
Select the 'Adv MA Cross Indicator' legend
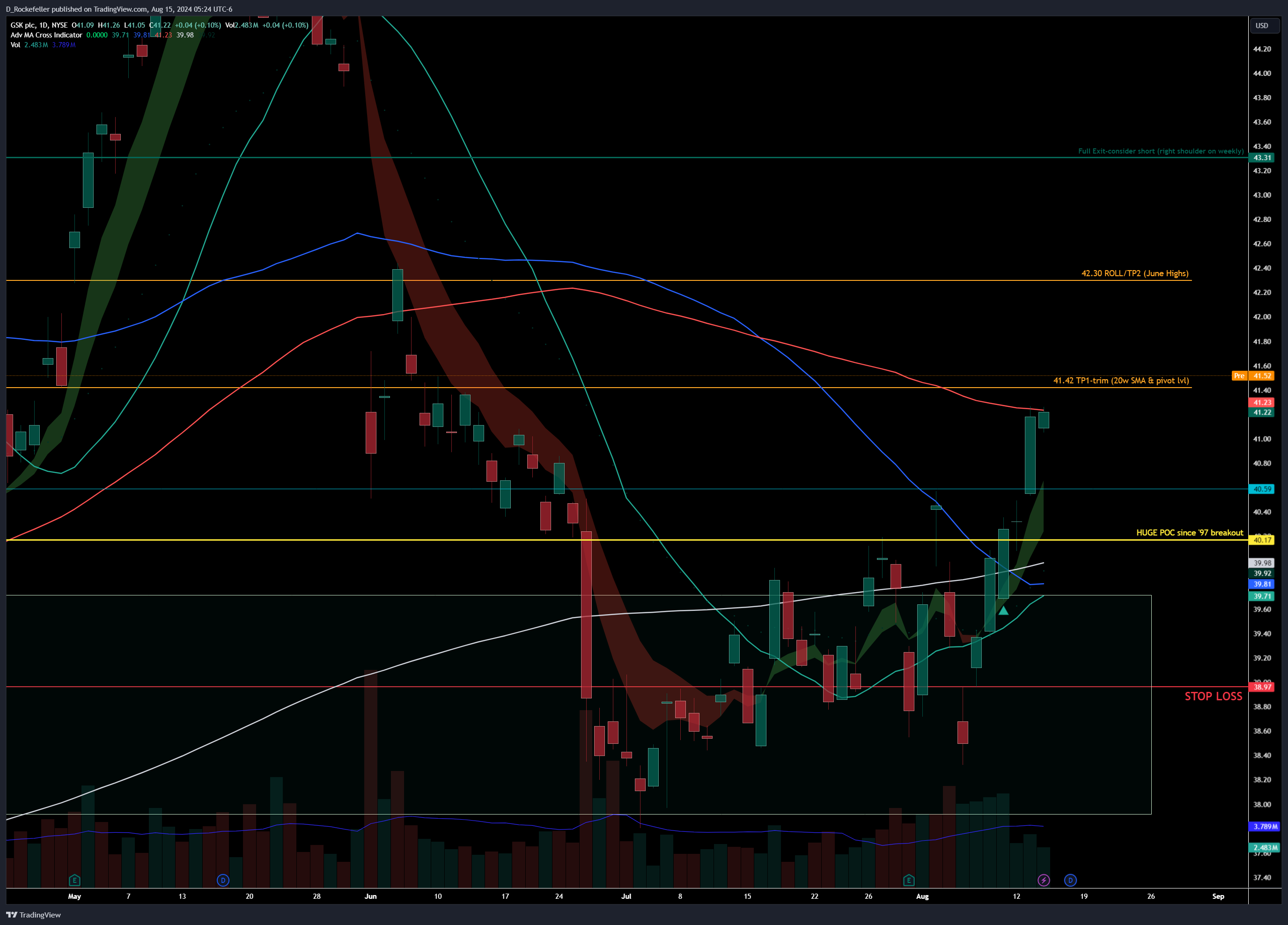coord(46,35)
